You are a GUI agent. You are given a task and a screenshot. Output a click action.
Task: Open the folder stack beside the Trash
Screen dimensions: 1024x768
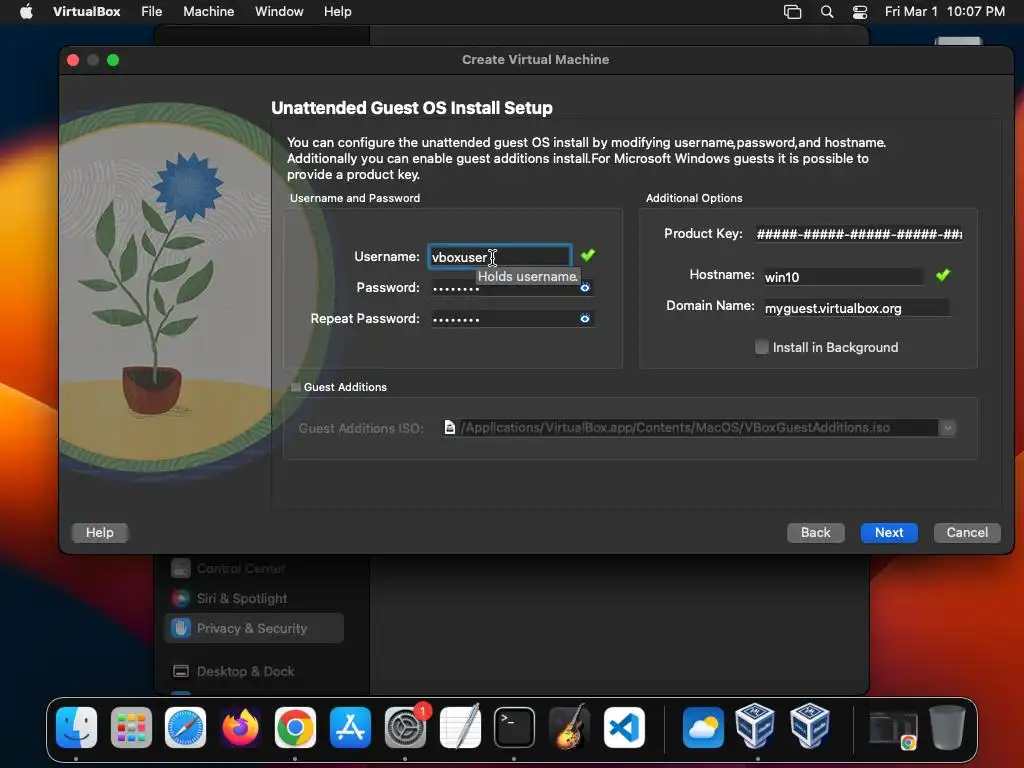click(x=893, y=728)
